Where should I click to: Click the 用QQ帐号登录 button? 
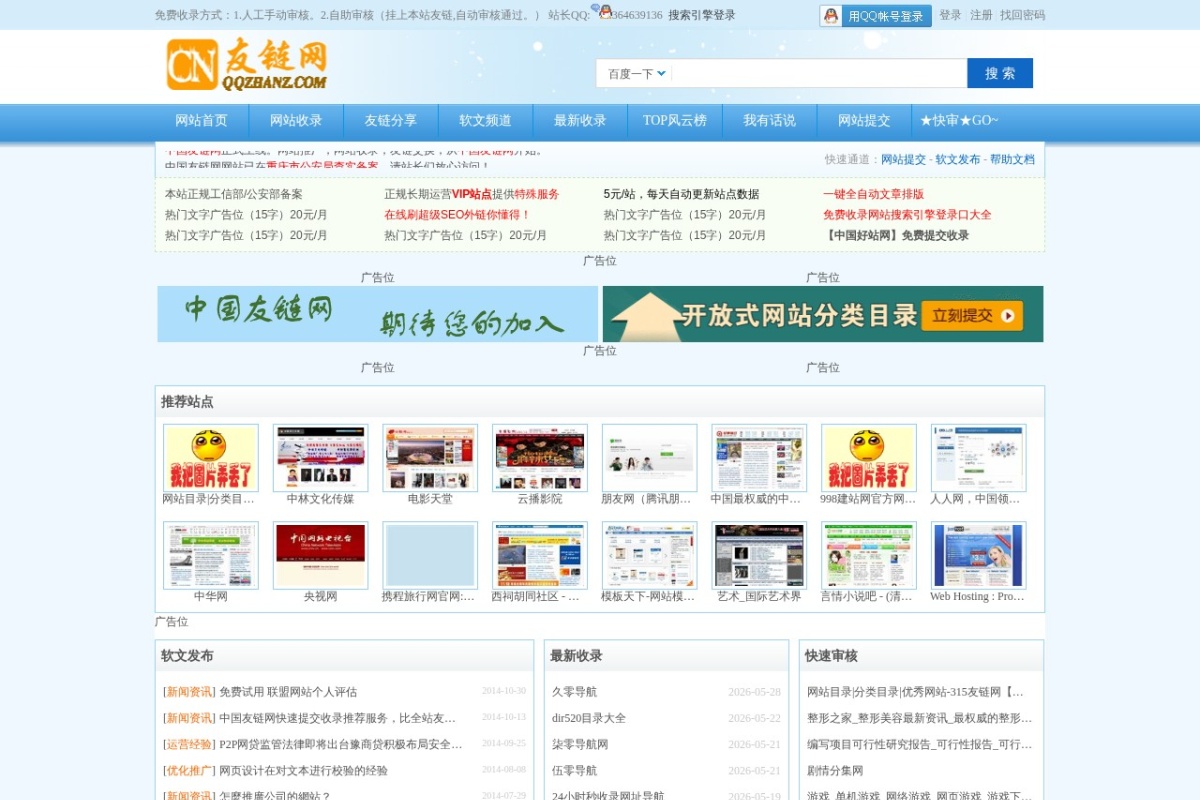click(x=875, y=16)
